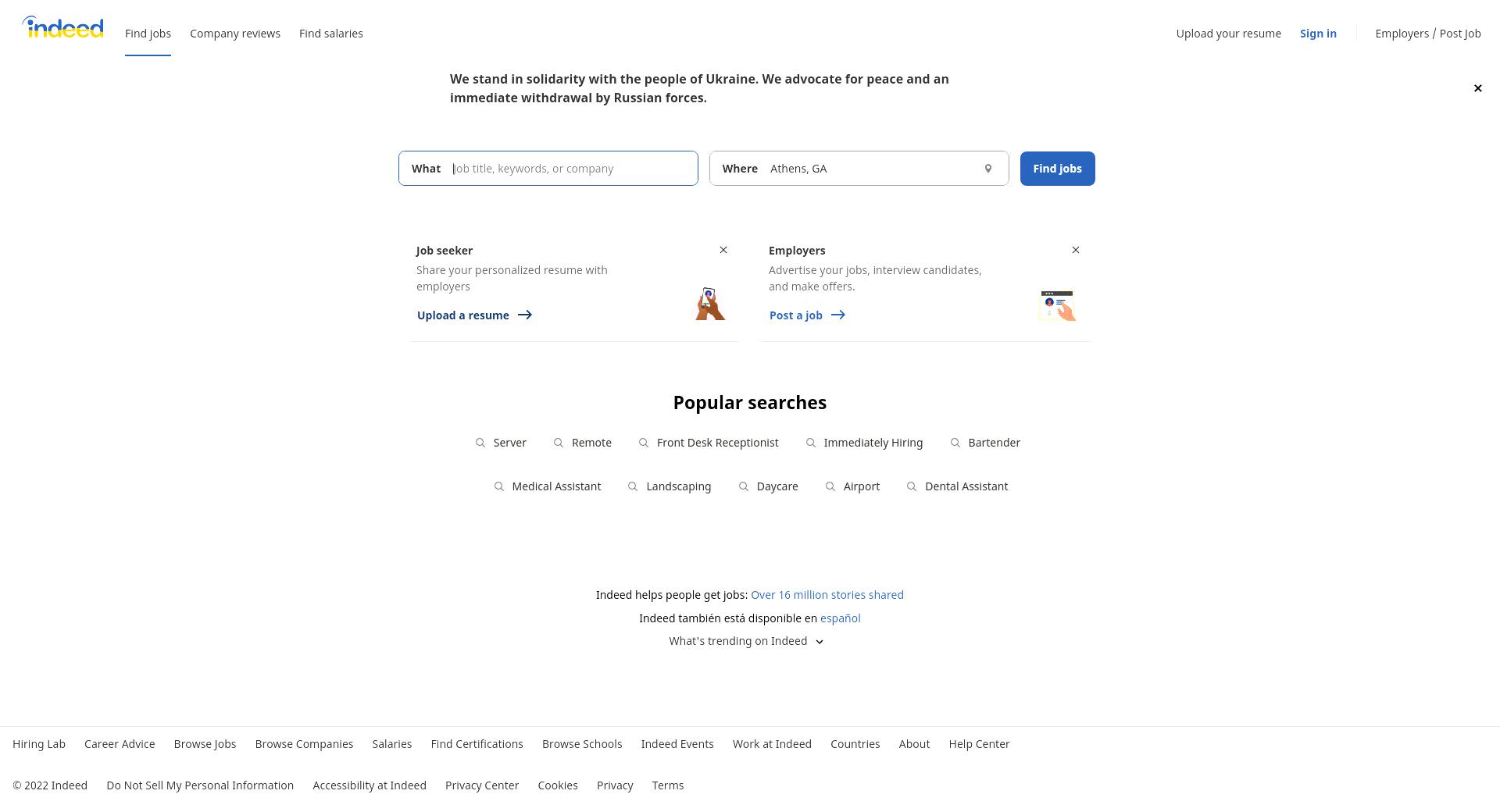The height and width of the screenshot is (812, 1500).
Task: Click the arrow next to Post a job
Action: tap(838, 315)
